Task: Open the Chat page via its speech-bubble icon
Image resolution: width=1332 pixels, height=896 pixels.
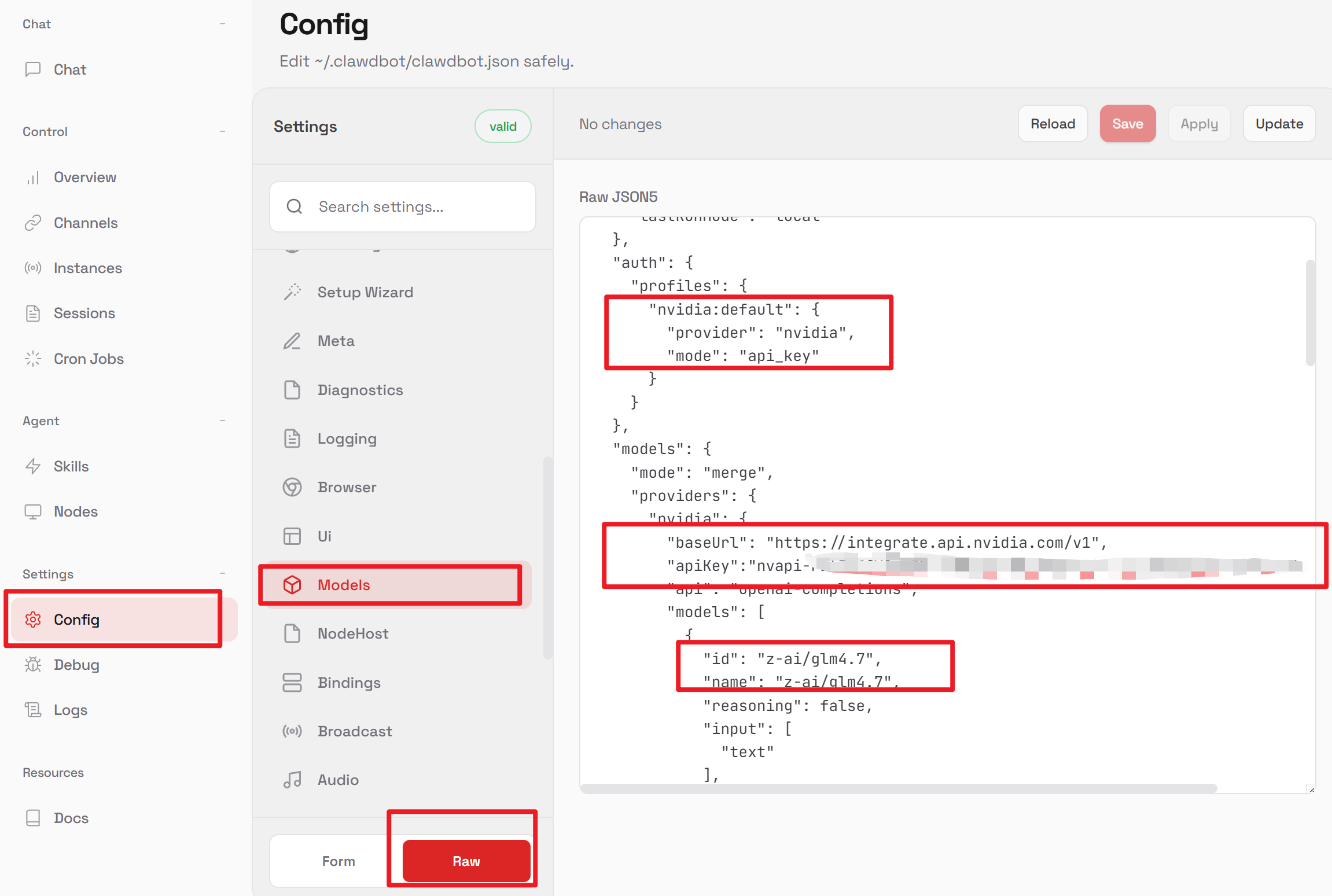Action: pos(33,69)
